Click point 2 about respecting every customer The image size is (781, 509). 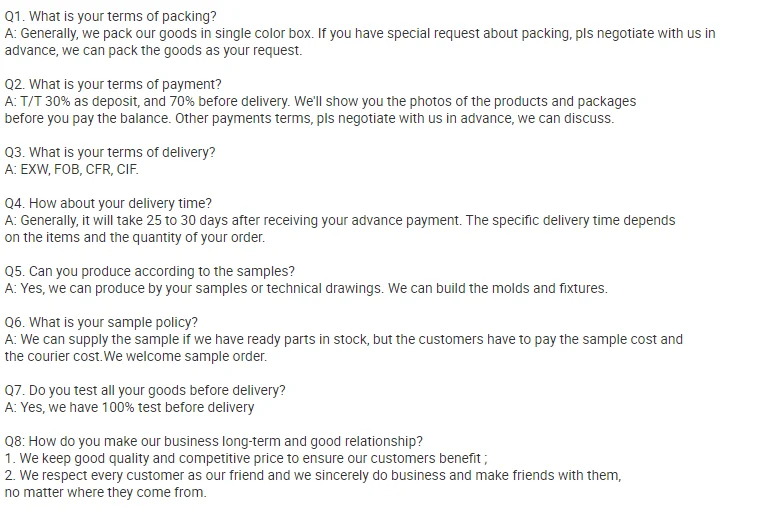coord(313,475)
